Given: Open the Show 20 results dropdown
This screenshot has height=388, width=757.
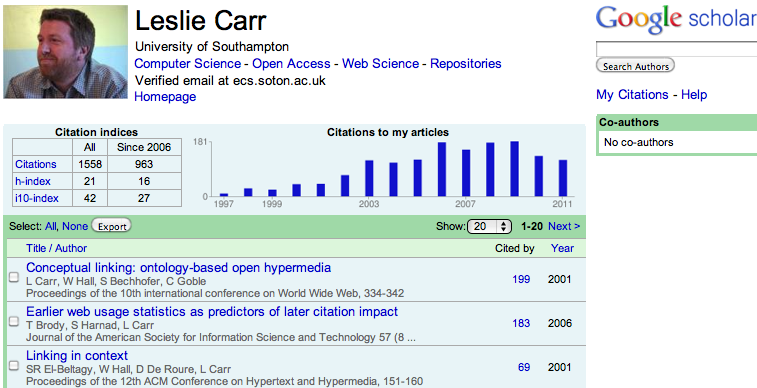Looking at the screenshot, I should [489, 226].
